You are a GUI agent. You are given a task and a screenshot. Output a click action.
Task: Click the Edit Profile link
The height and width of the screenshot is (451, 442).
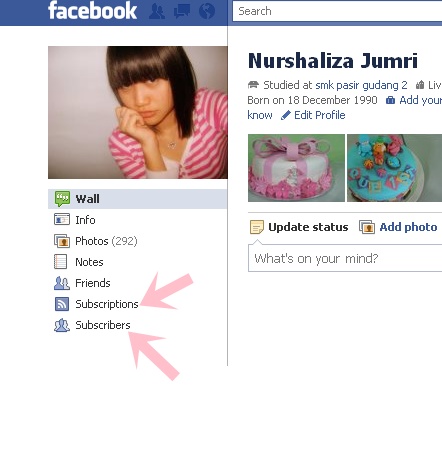pos(320,115)
